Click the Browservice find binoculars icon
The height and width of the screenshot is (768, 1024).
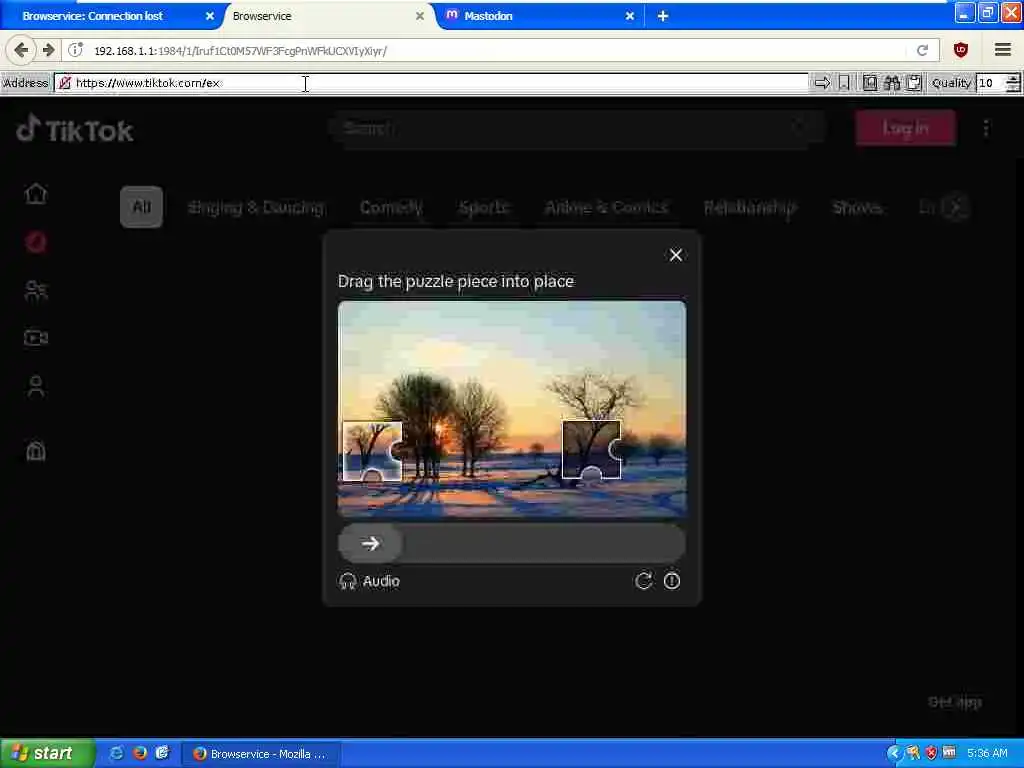point(891,83)
